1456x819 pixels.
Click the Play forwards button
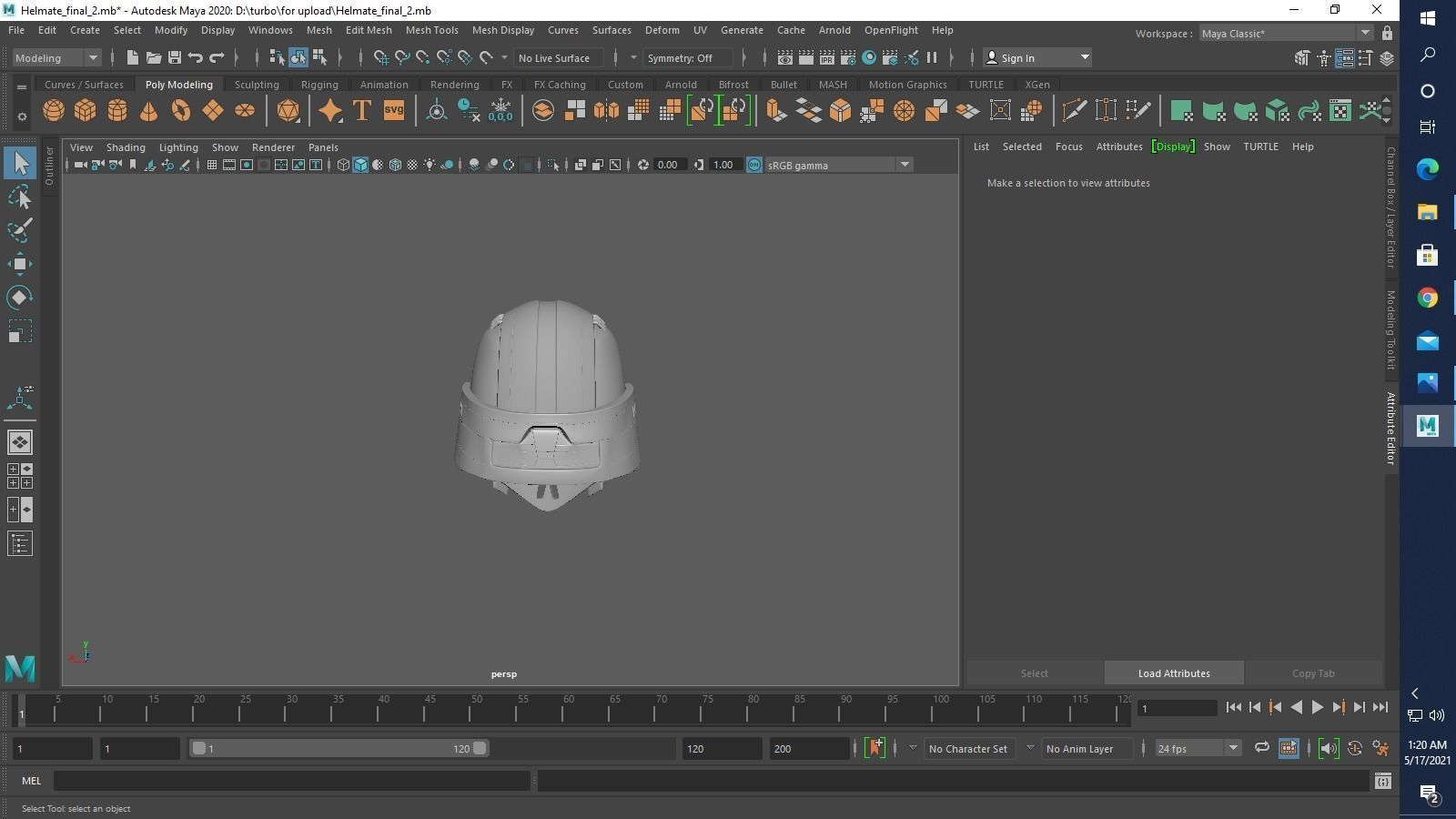coord(1317,707)
